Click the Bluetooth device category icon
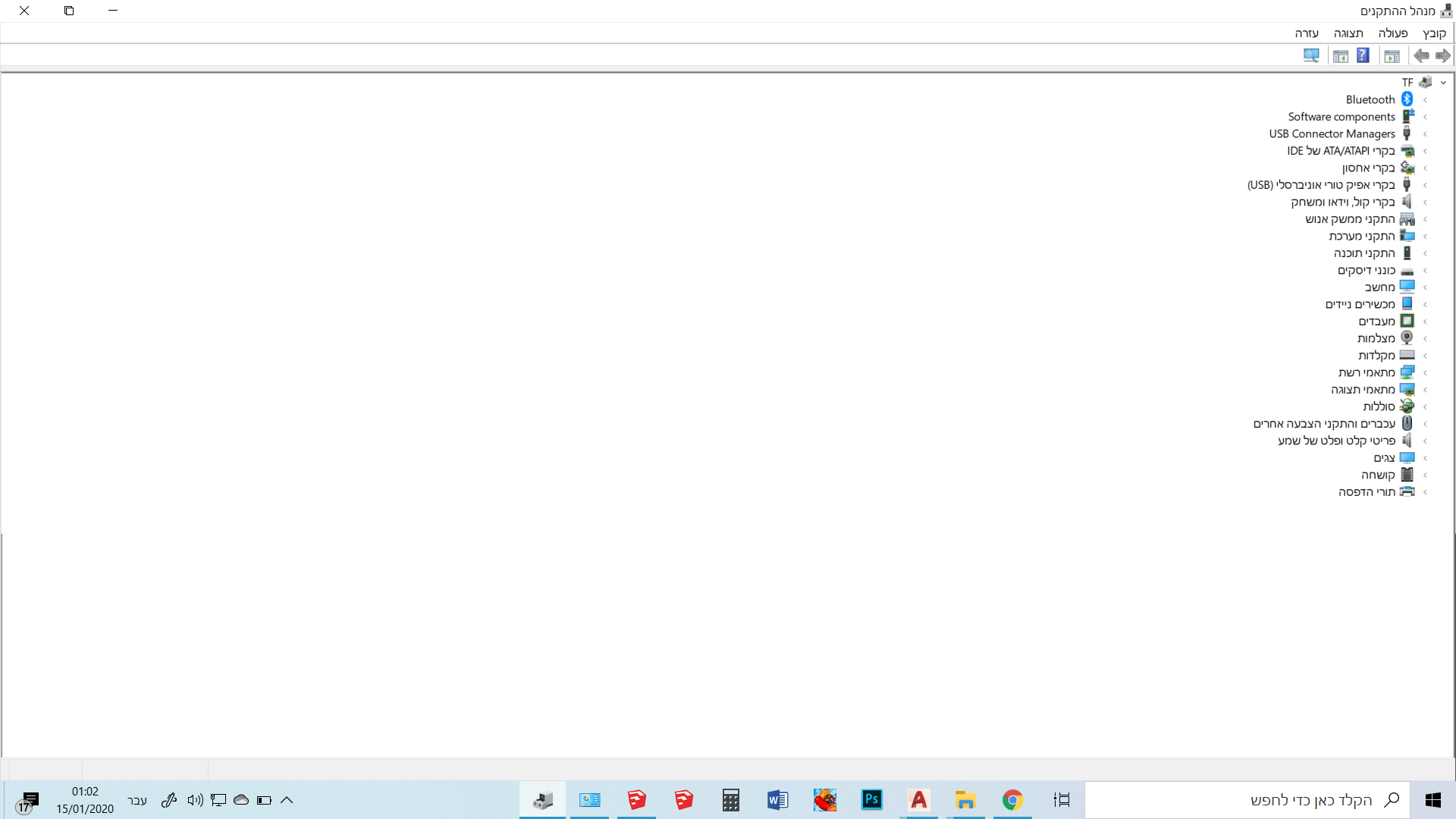This screenshot has width=1456, height=819. tap(1407, 99)
